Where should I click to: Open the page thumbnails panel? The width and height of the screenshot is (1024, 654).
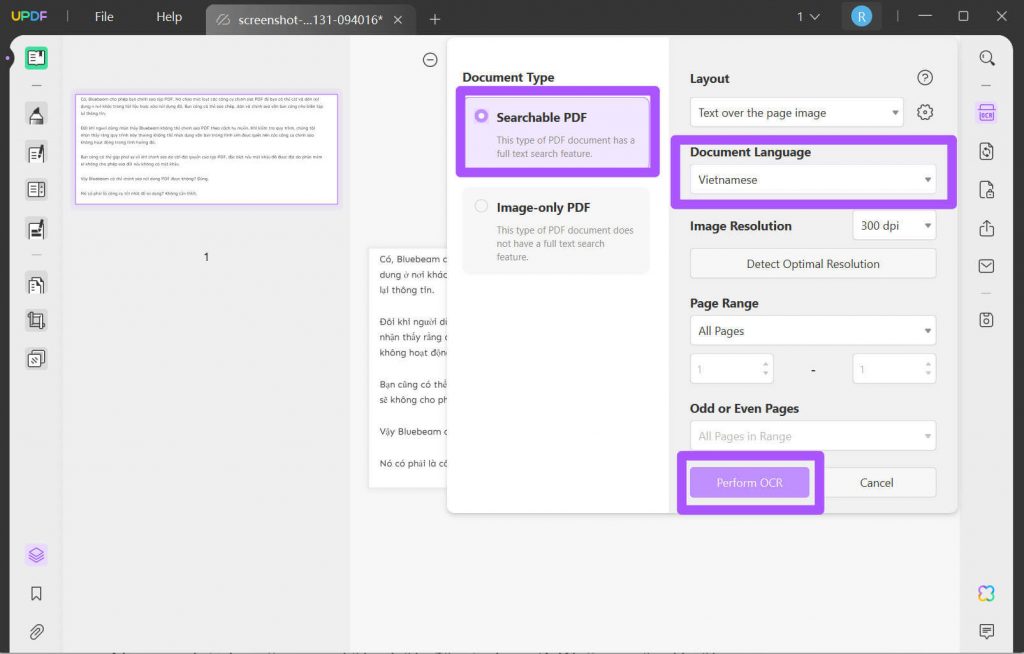point(37,555)
